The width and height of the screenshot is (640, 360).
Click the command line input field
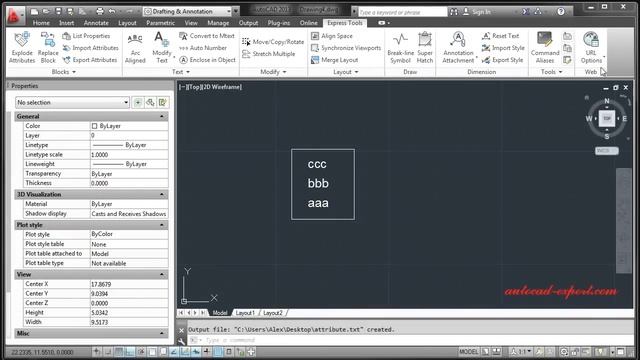[x=410, y=340]
